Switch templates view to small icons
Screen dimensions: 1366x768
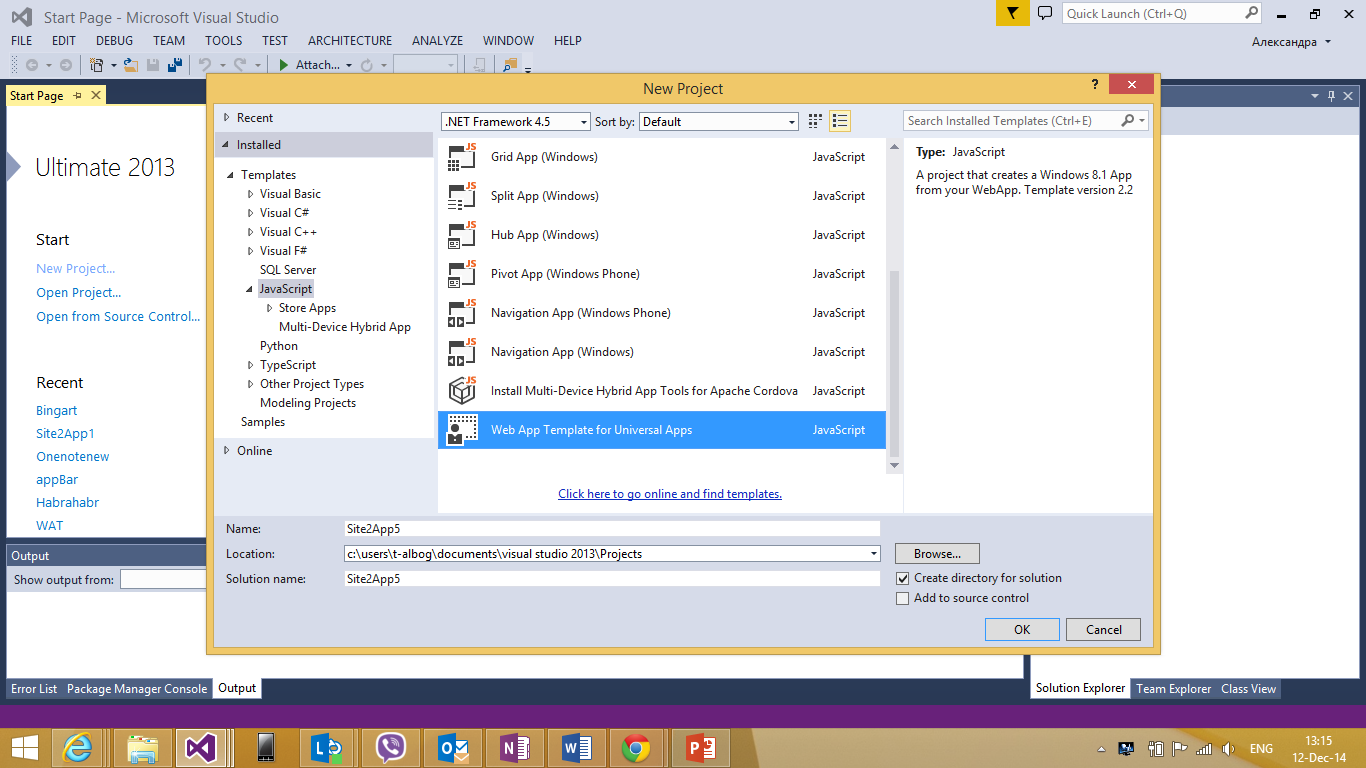(x=815, y=121)
